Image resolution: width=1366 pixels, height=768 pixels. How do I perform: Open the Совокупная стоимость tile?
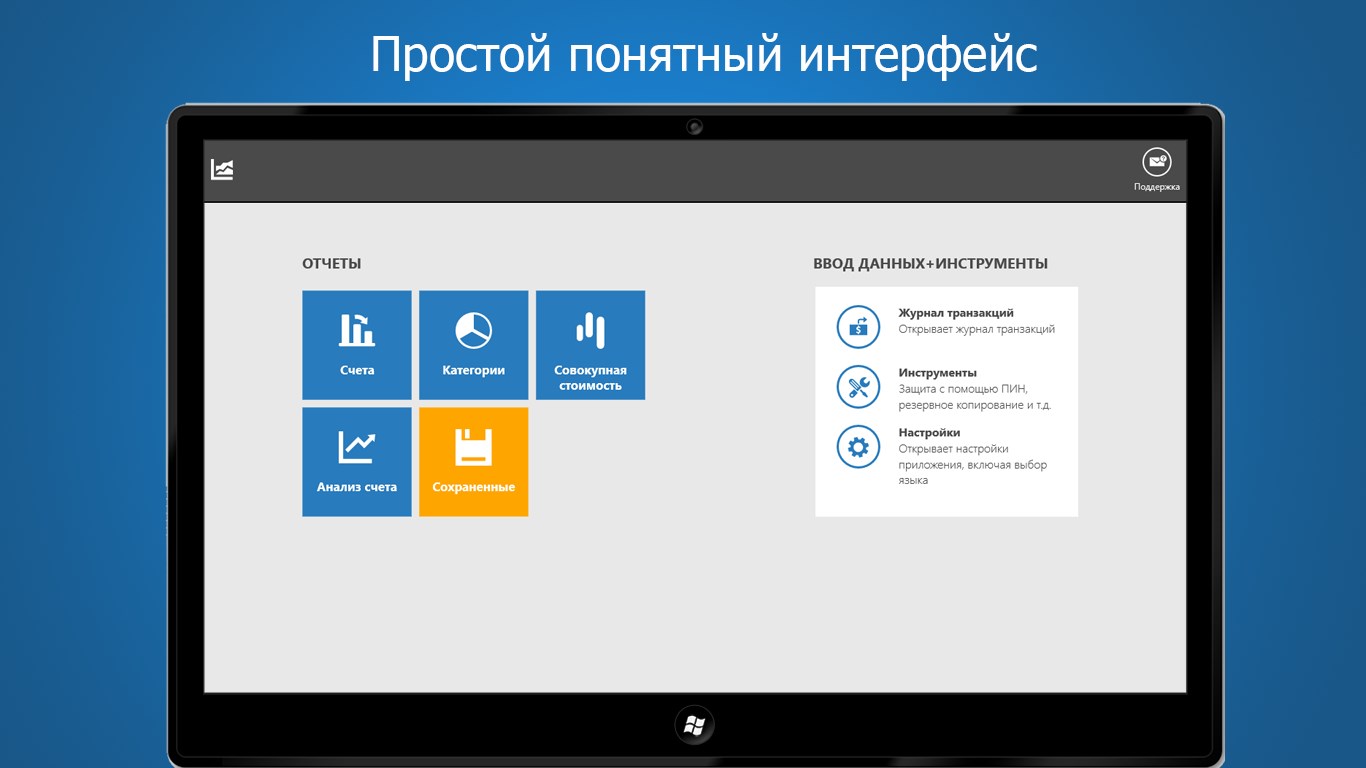[590, 344]
